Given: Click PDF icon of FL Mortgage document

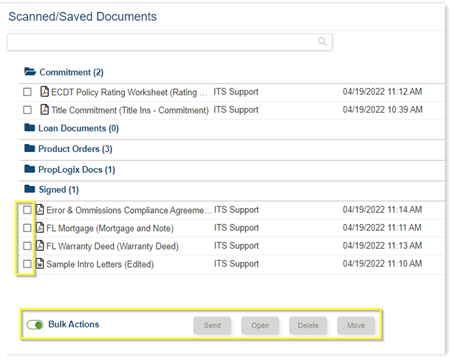Looking at the screenshot, I should point(40,228).
